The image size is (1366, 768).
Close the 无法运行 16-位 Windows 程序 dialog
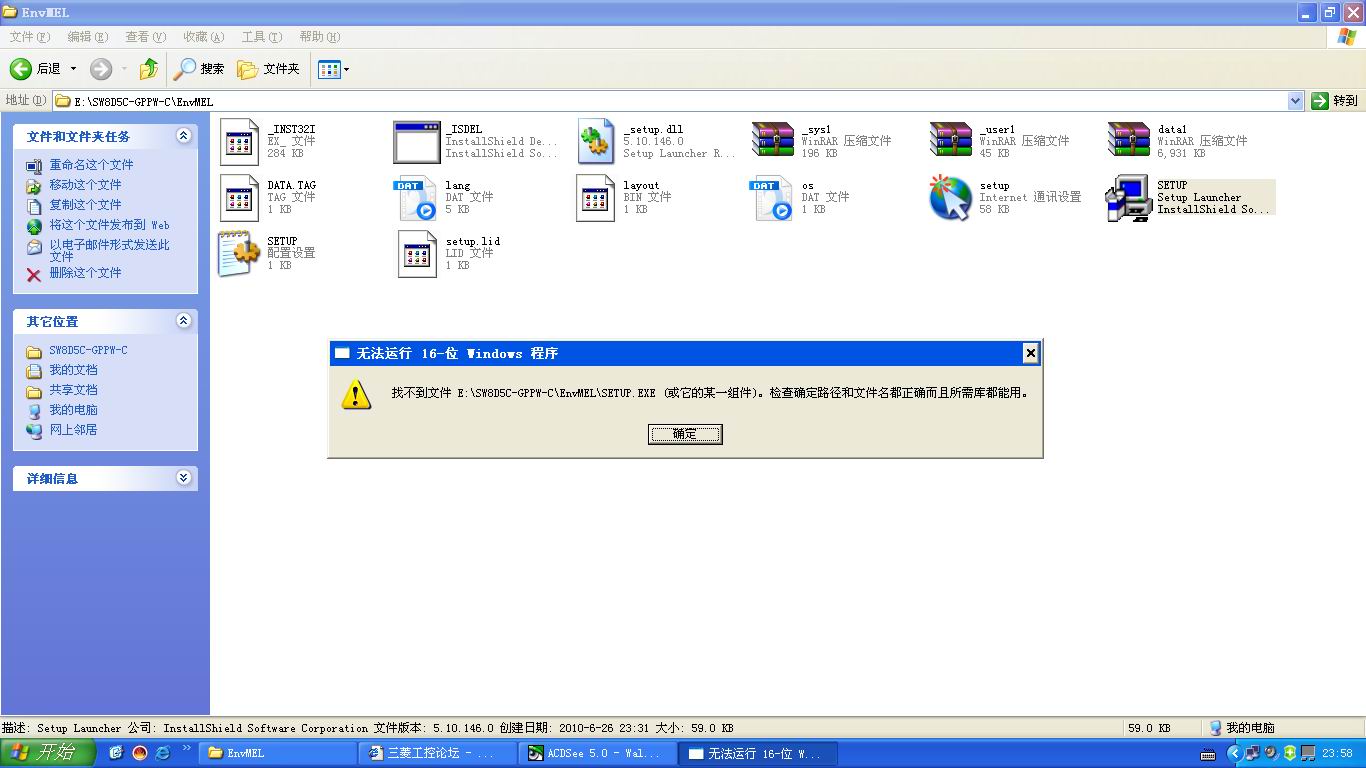pyautogui.click(x=1030, y=353)
